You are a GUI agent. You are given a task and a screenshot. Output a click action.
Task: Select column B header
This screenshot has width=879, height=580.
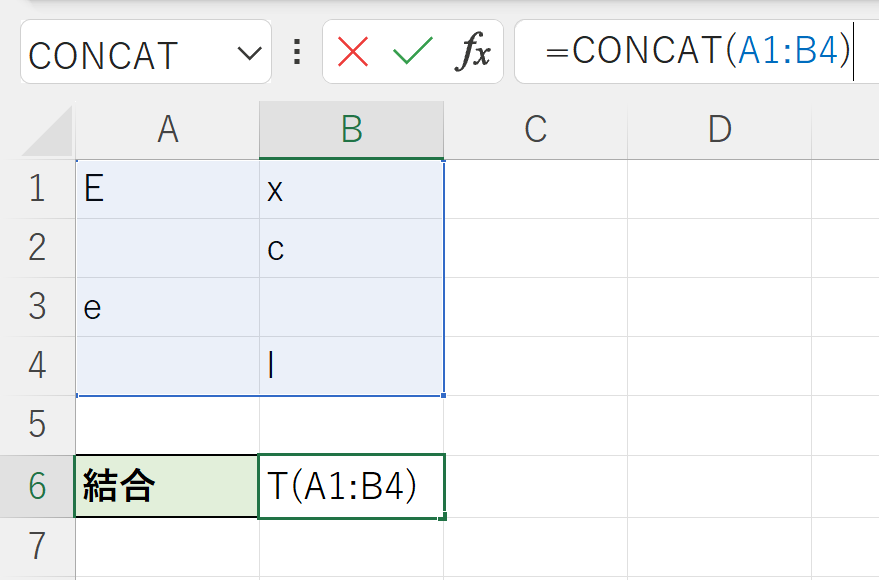[x=351, y=129]
